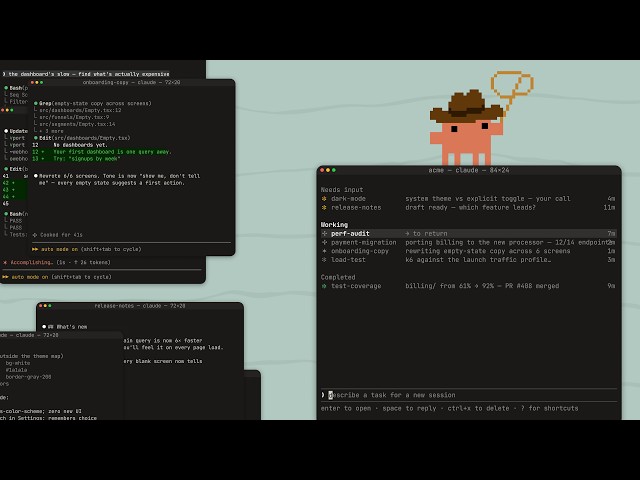The image size is (640, 480).
Task: Click the orange status icon beside release-notes
Action: pyautogui.click(x=324, y=208)
